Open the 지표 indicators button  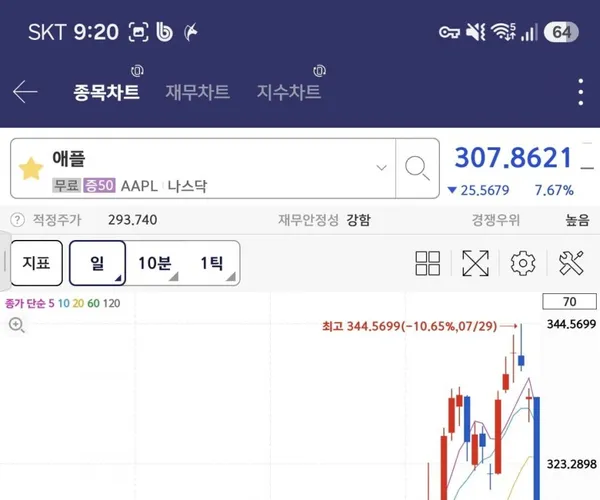pyautogui.click(x=37, y=263)
